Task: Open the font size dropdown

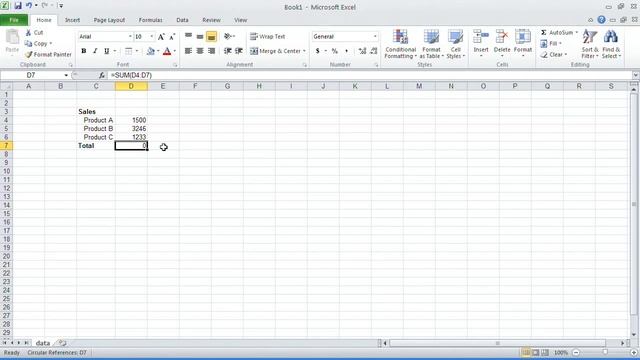Action: [x=152, y=37]
